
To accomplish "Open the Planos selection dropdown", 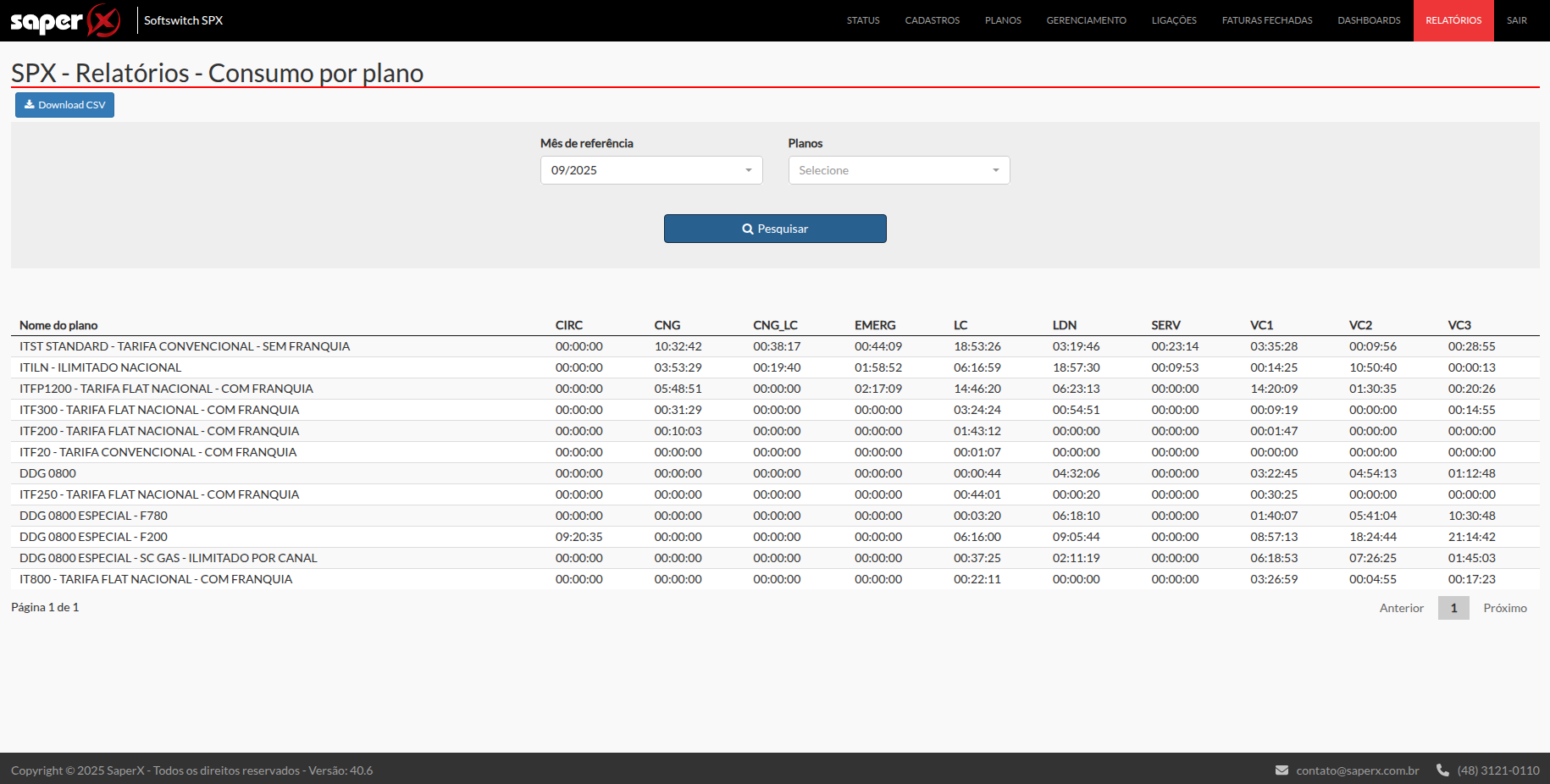I will click(x=899, y=170).
